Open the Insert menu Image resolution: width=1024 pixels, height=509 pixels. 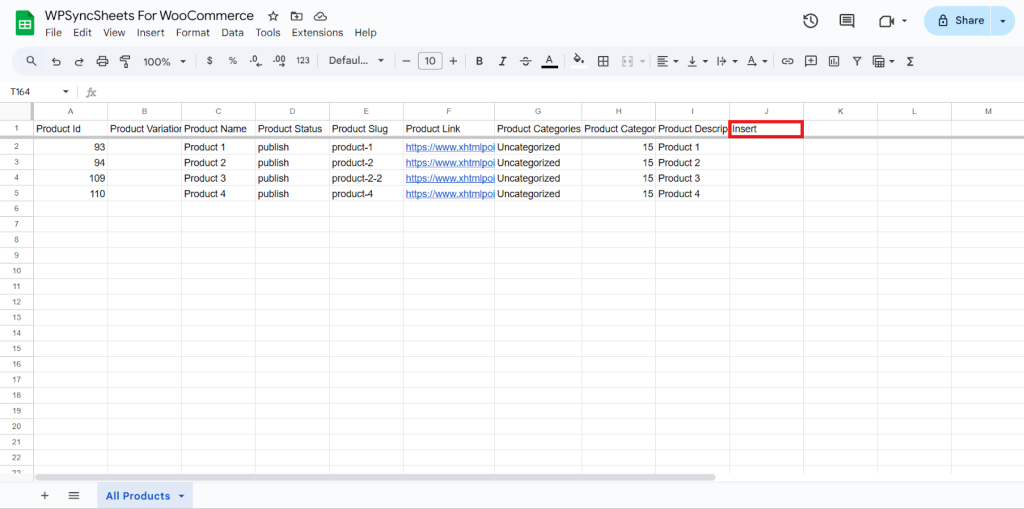coord(151,33)
